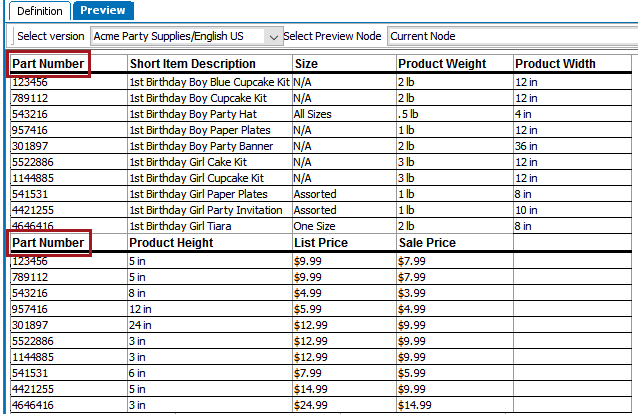The image size is (638, 414).
Task: Select the Preview tab
Action: click(x=103, y=11)
